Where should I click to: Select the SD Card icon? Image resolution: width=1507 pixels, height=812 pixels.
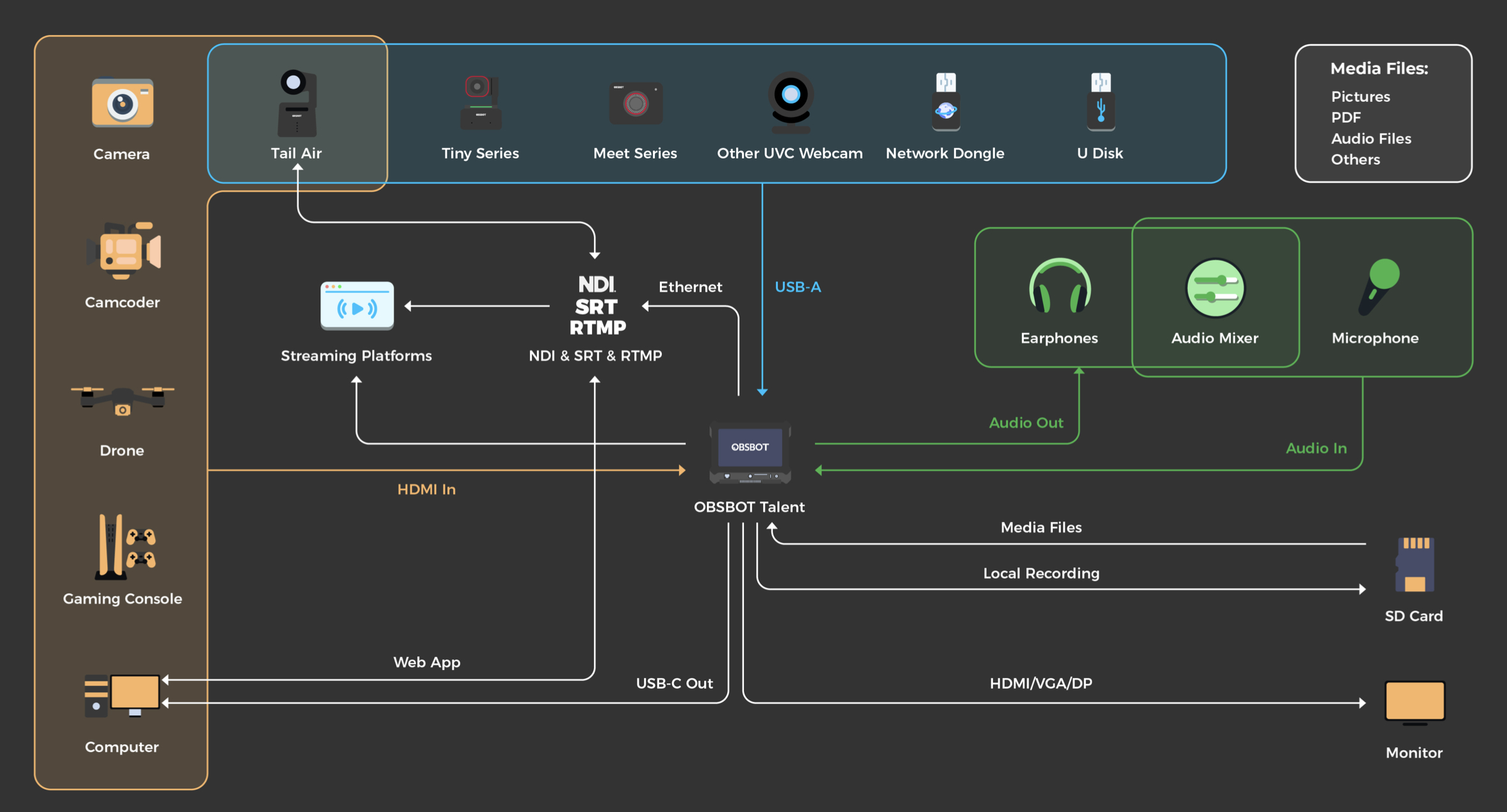[1415, 565]
